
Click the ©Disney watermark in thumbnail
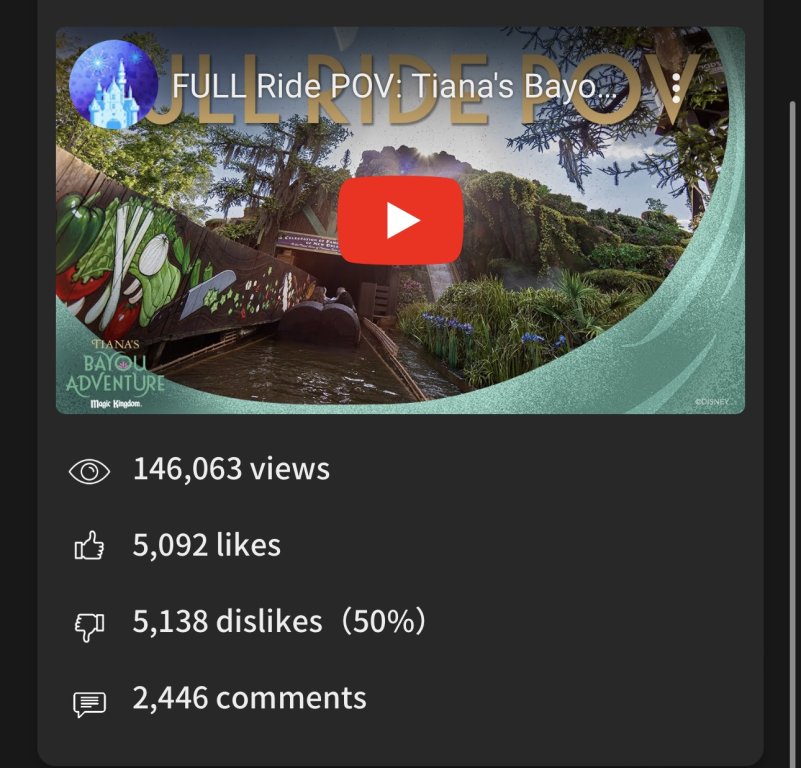(712, 402)
